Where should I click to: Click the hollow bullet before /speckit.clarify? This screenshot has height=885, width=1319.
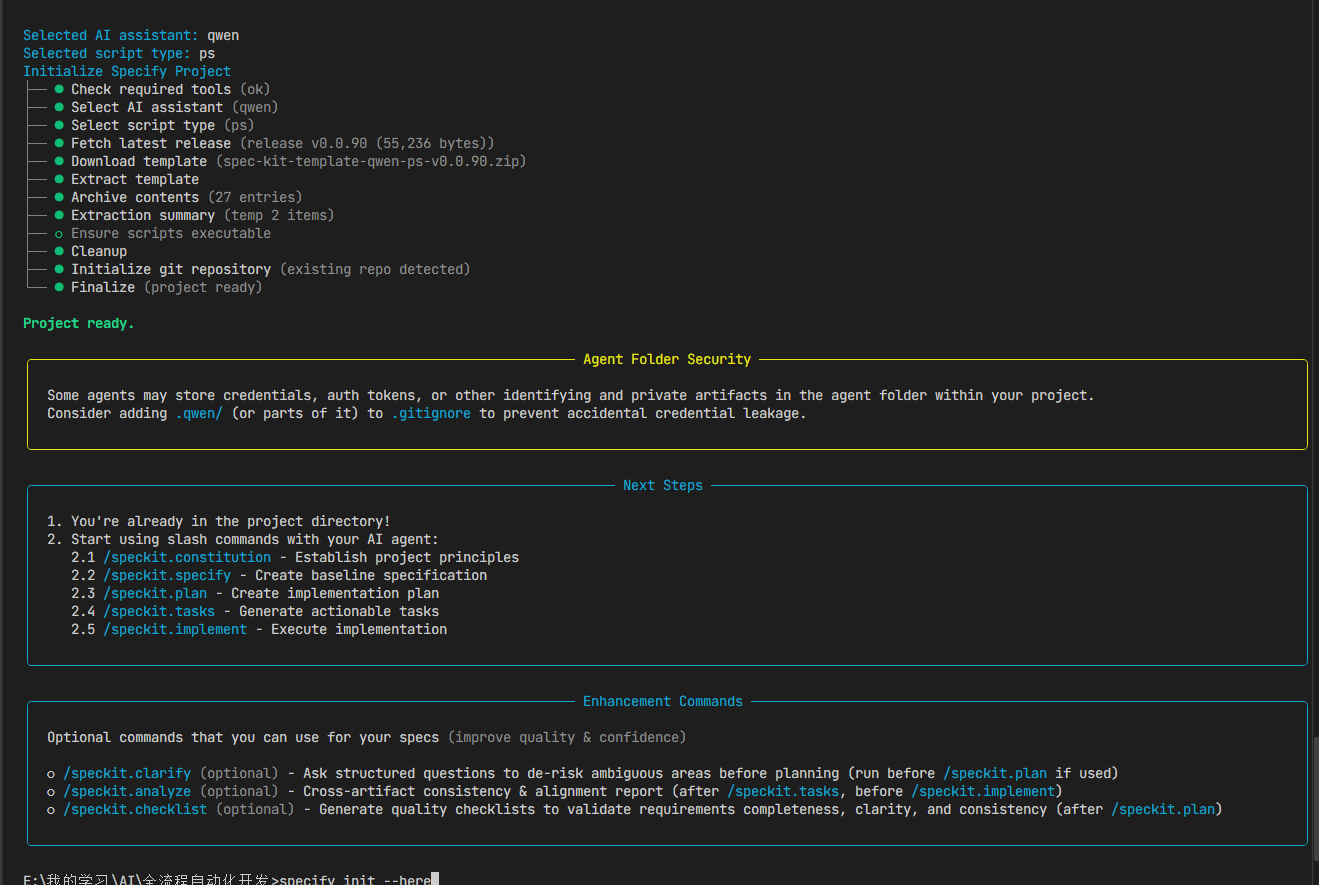point(51,774)
